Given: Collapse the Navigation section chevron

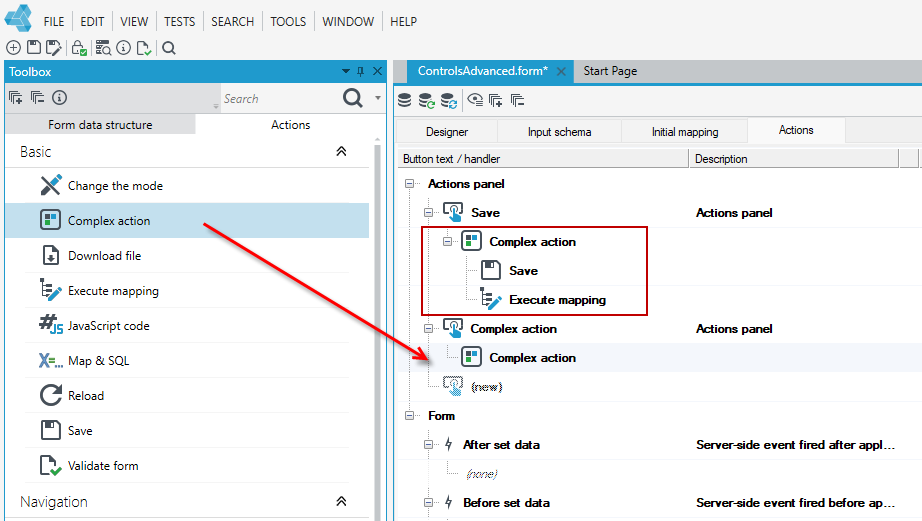Looking at the screenshot, I should 341,501.
